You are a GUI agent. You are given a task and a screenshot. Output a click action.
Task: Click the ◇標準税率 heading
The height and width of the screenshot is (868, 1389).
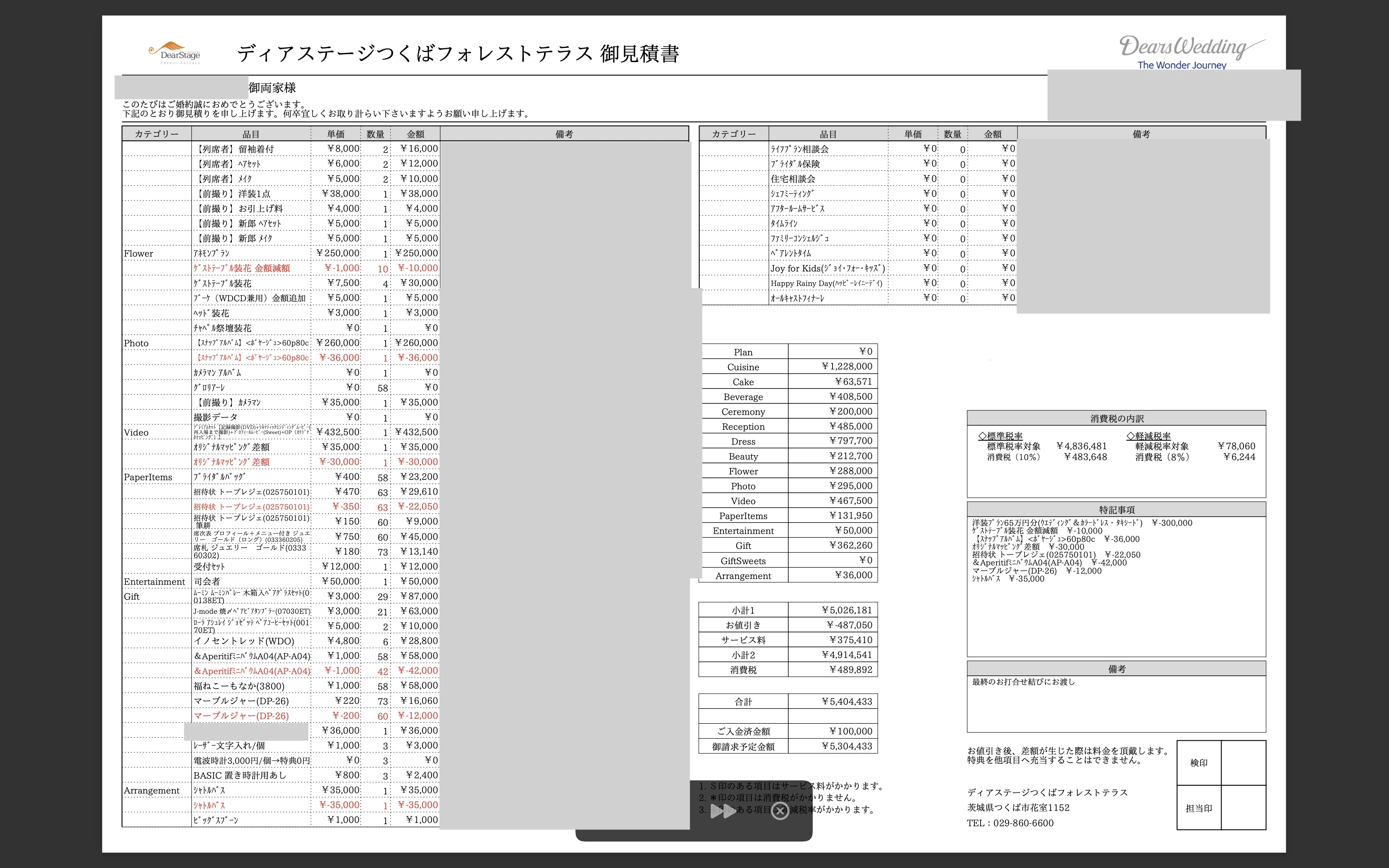pos(1000,436)
